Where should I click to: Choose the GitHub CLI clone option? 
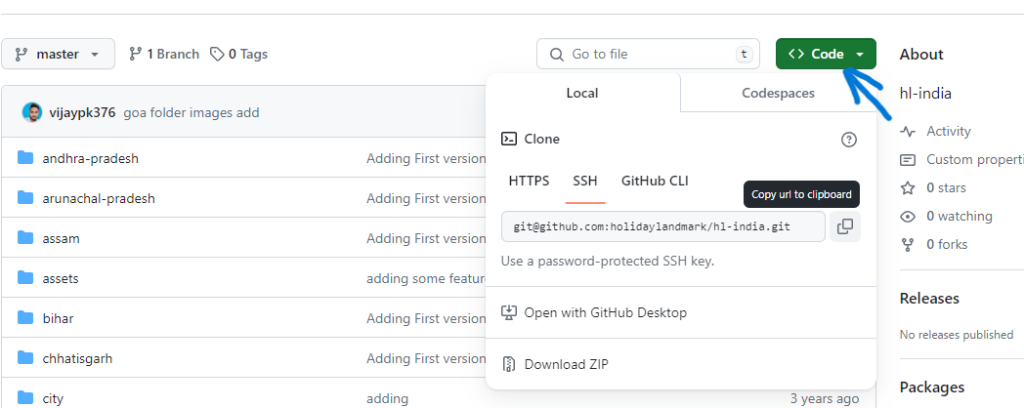click(x=655, y=181)
